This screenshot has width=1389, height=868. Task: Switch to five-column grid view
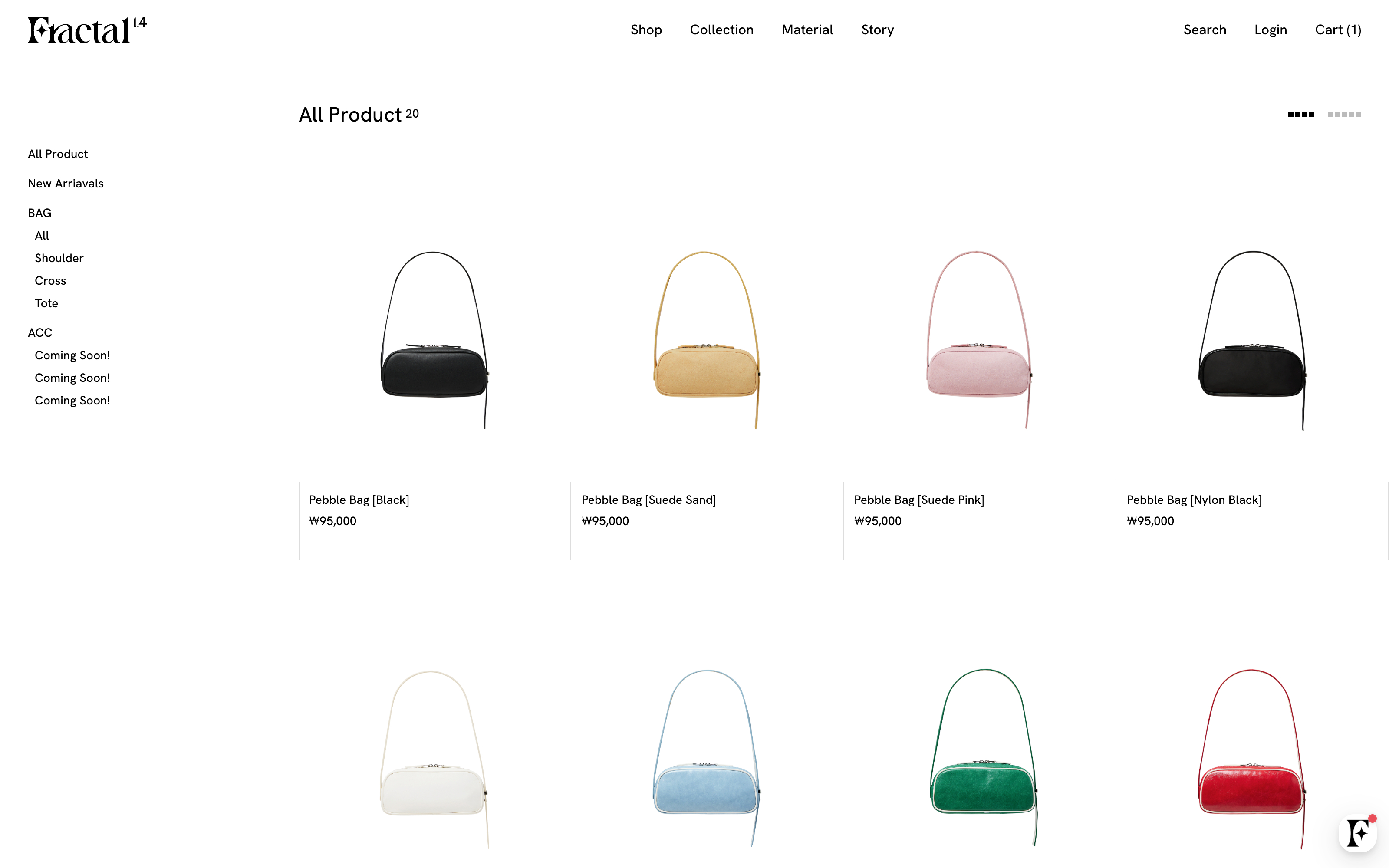[1344, 115]
